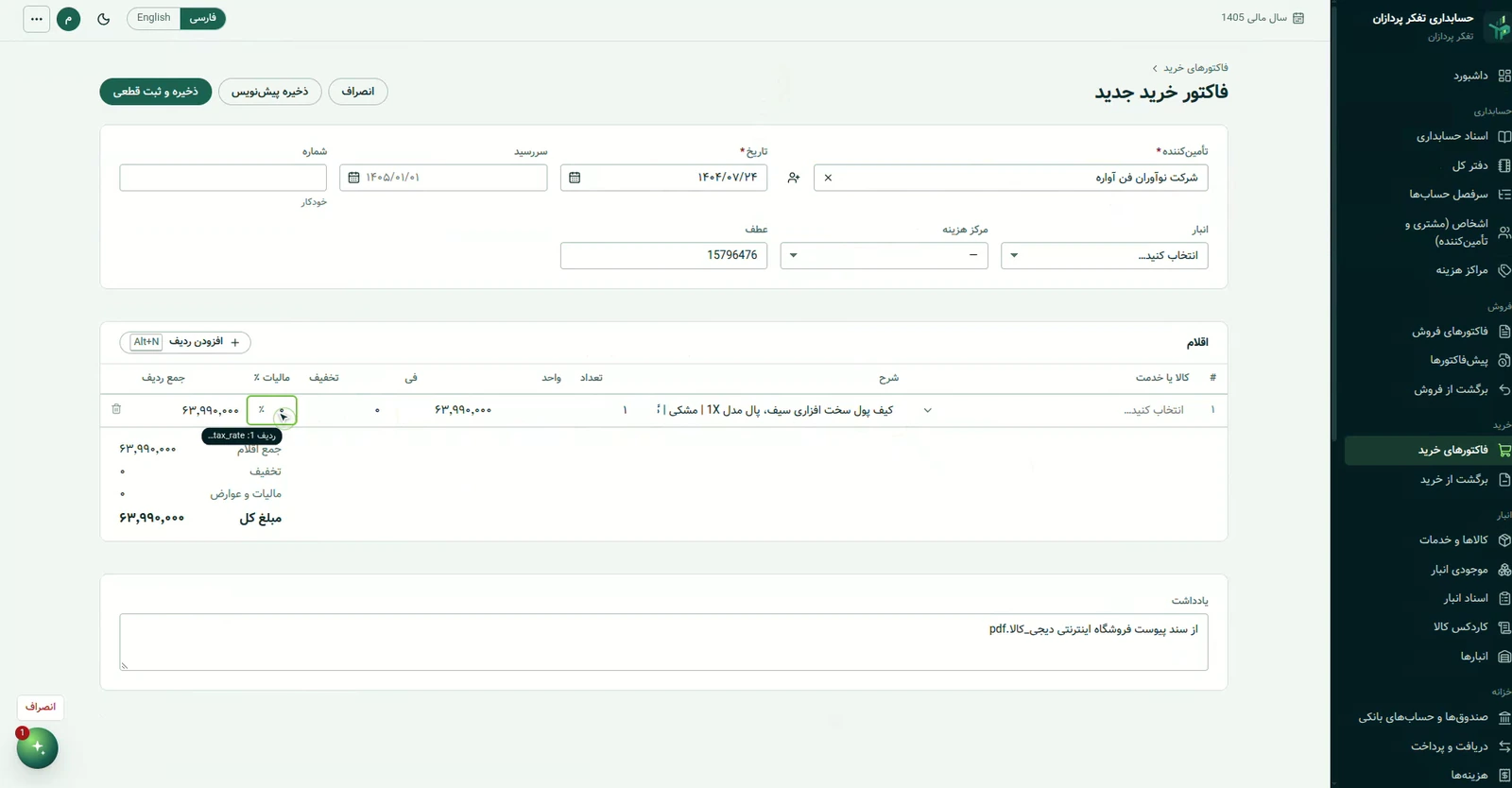Open داشبورد in the sidebar

click(1428, 76)
